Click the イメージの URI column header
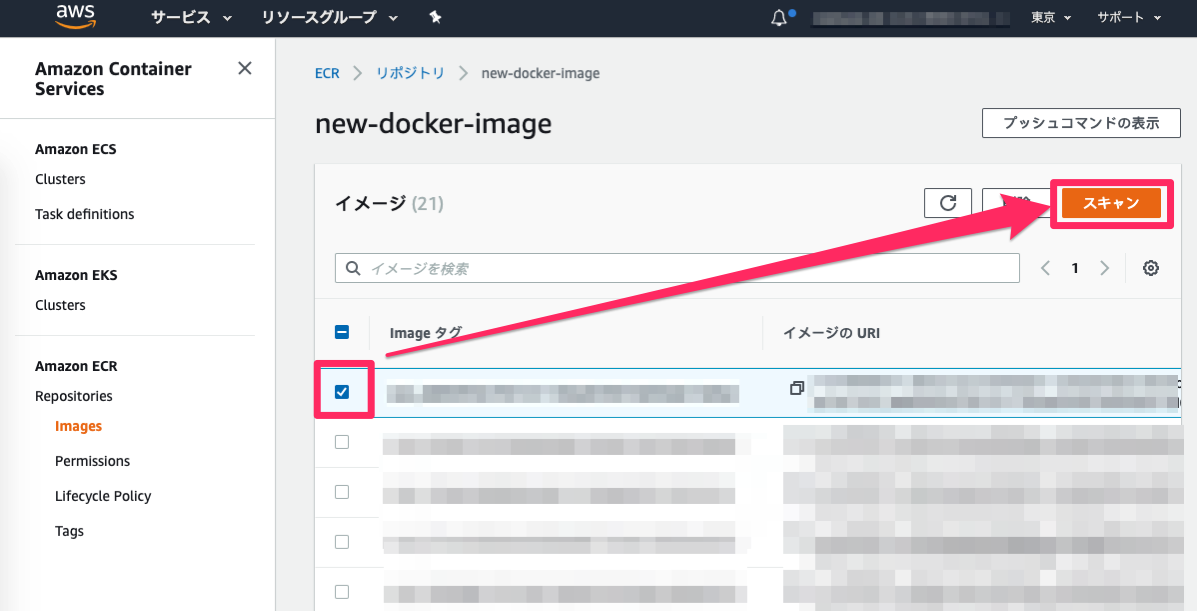1197x611 pixels. click(831, 333)
